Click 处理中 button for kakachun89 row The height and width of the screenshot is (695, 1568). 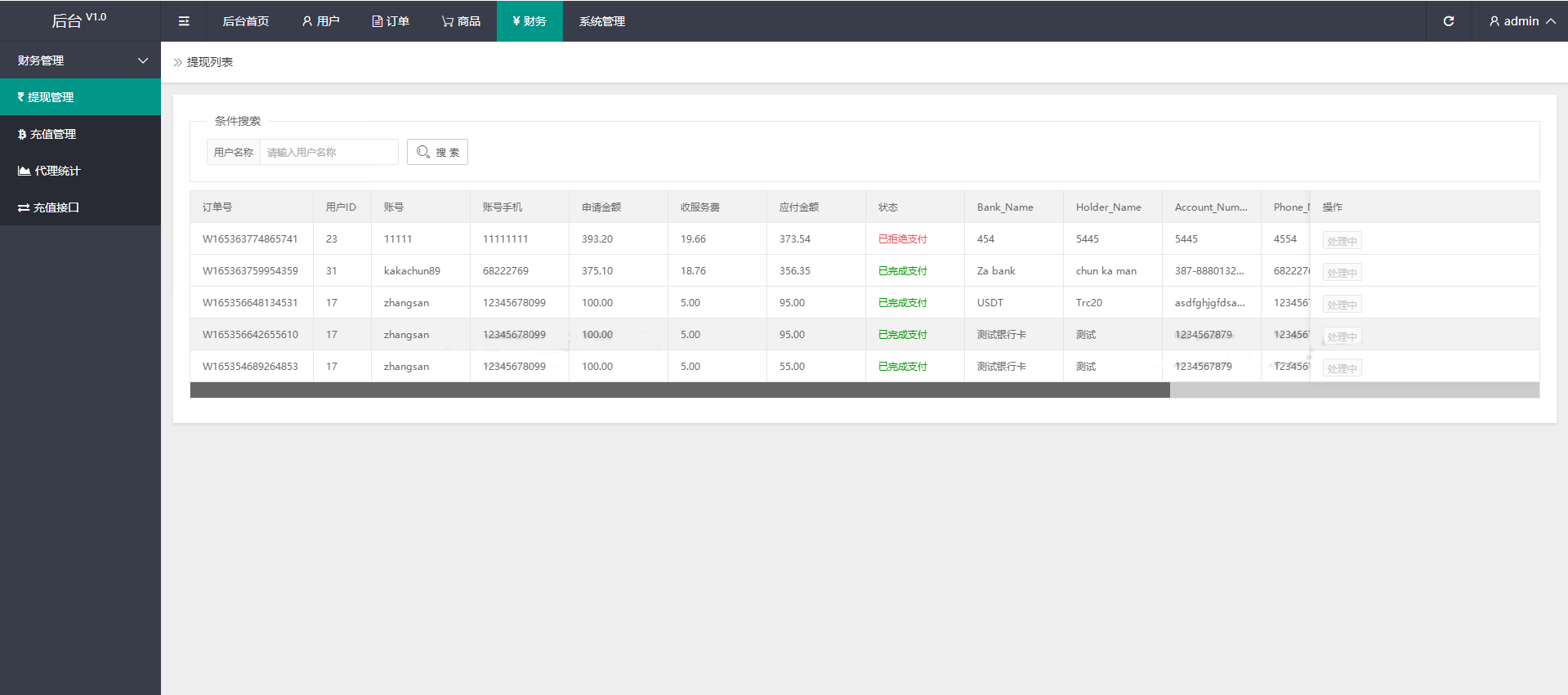[1342, 273]
